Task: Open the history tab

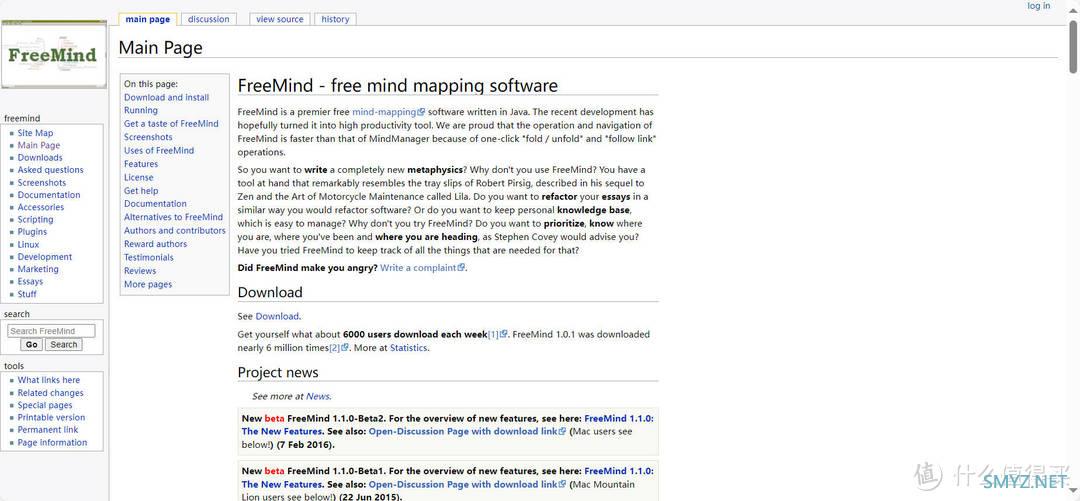Action: (335, 19)
